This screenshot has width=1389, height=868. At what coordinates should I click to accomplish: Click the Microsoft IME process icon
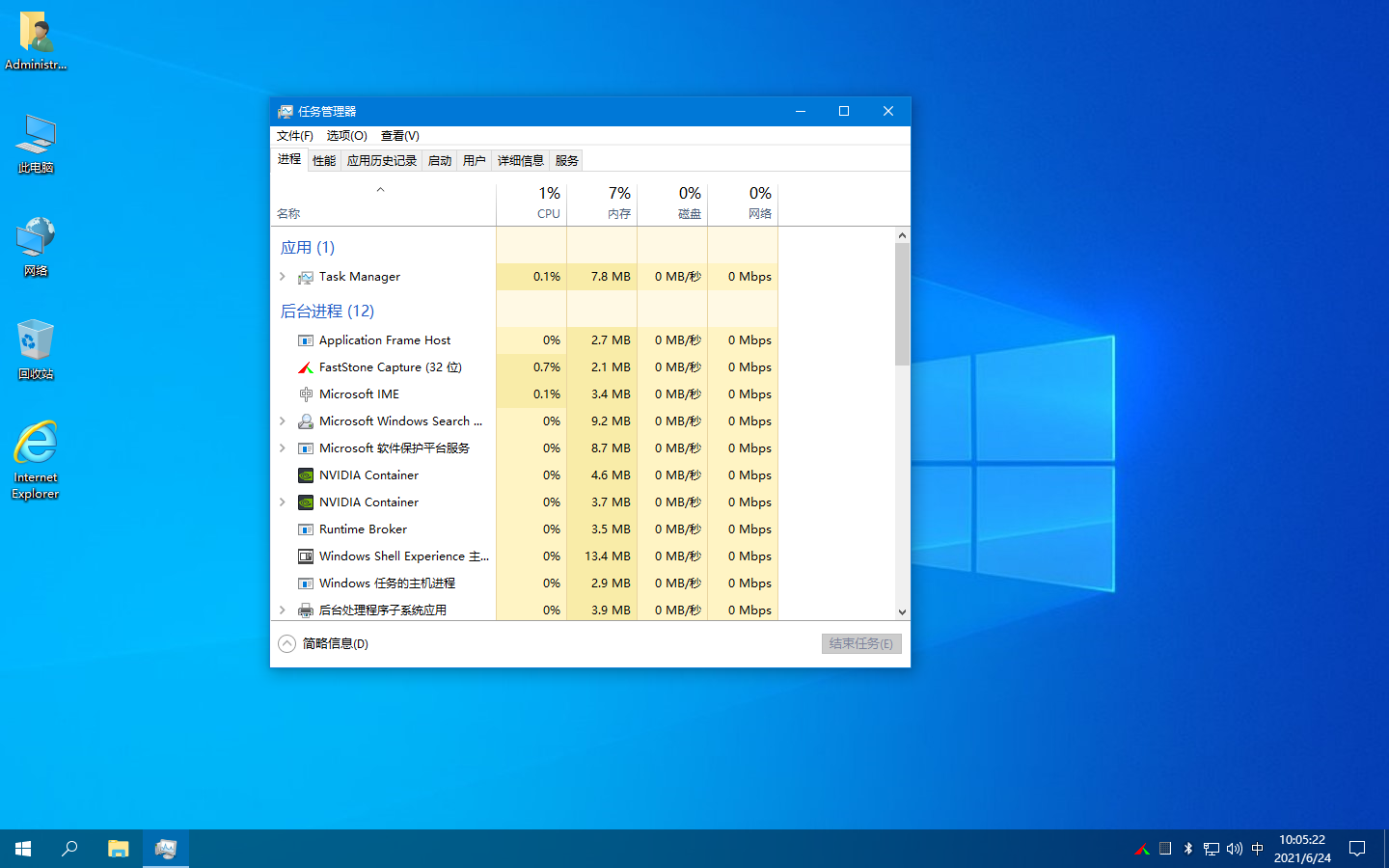coord(306,394)
